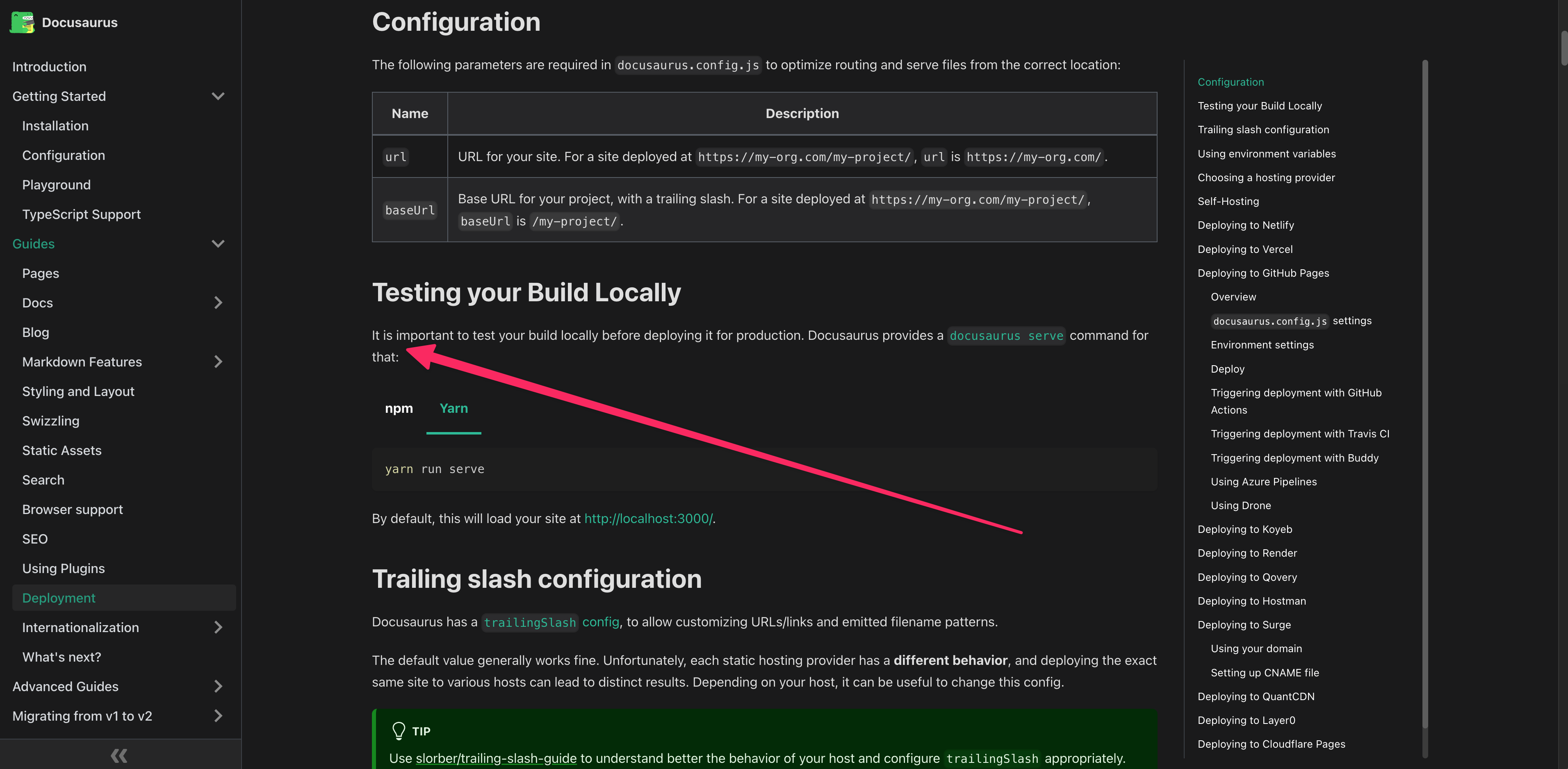
Task: Click the Docusaurus dinosaur logo
Action: pos(22,23)
